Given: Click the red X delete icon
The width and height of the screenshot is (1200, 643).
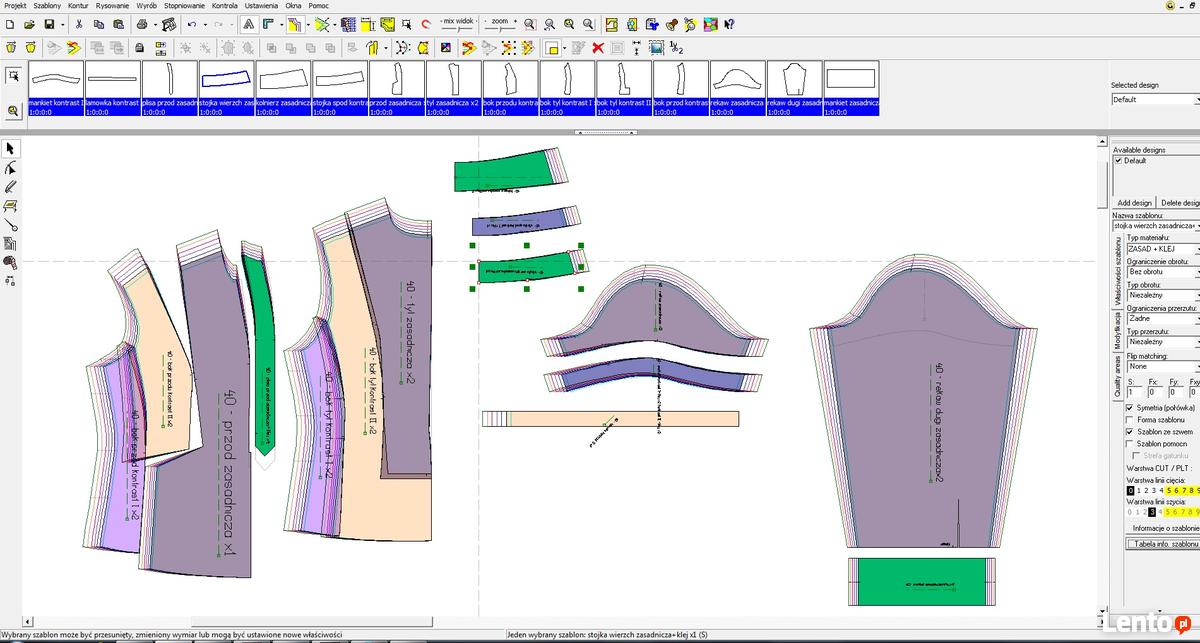Looking at the screenshot, I should click(x=598, y=47).
